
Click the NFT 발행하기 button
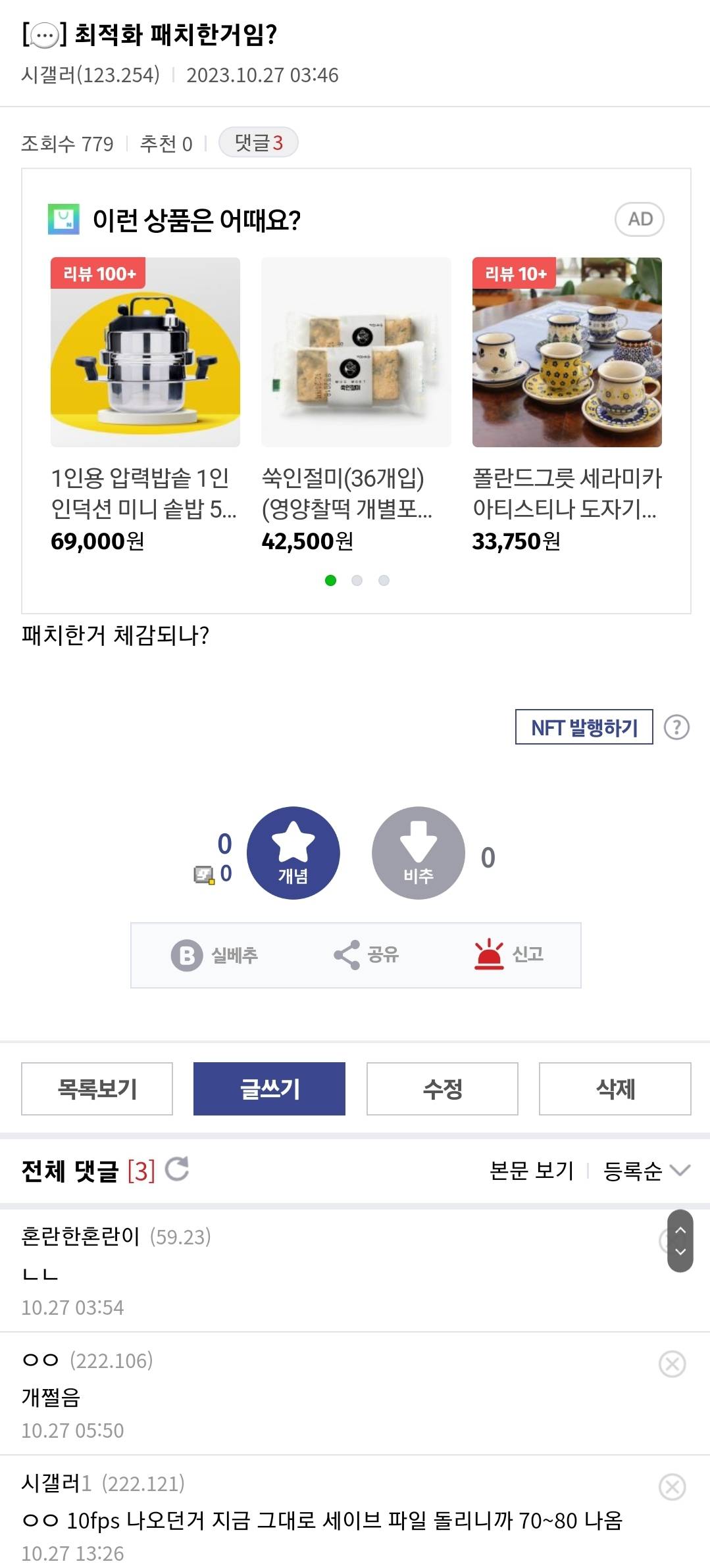coord(584,727)
